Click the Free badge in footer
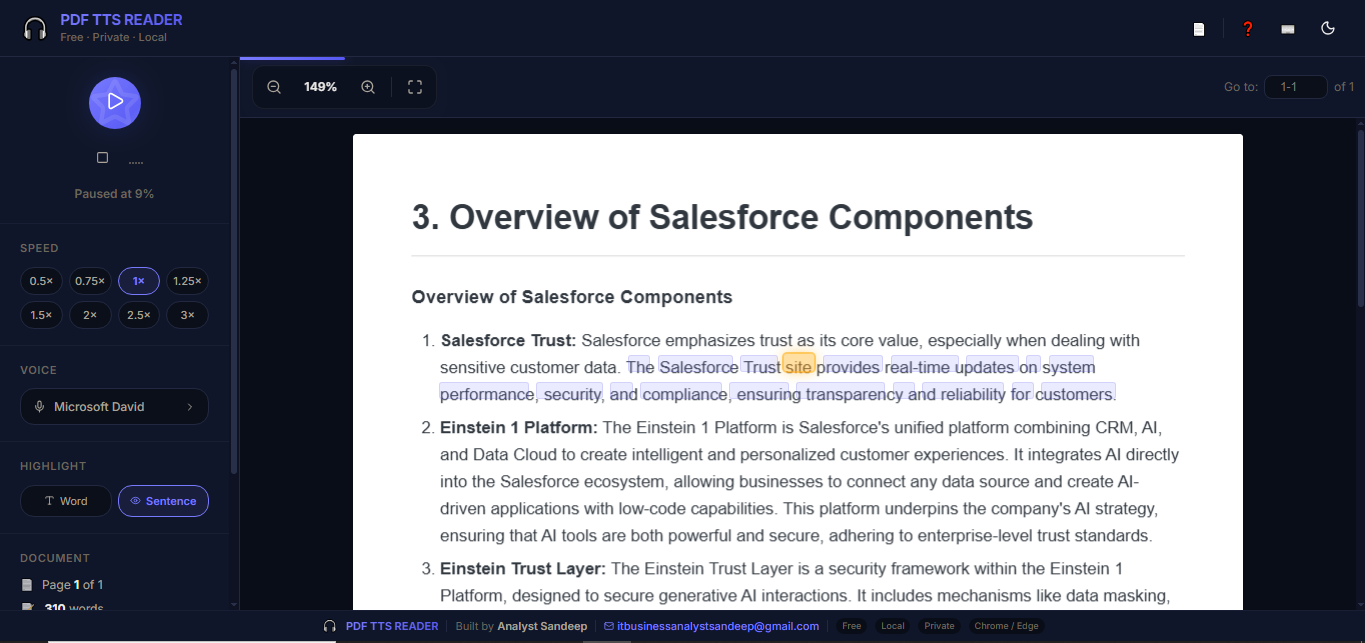The height and width of the screenshot is (643, 1365). (x=852, y=626)
